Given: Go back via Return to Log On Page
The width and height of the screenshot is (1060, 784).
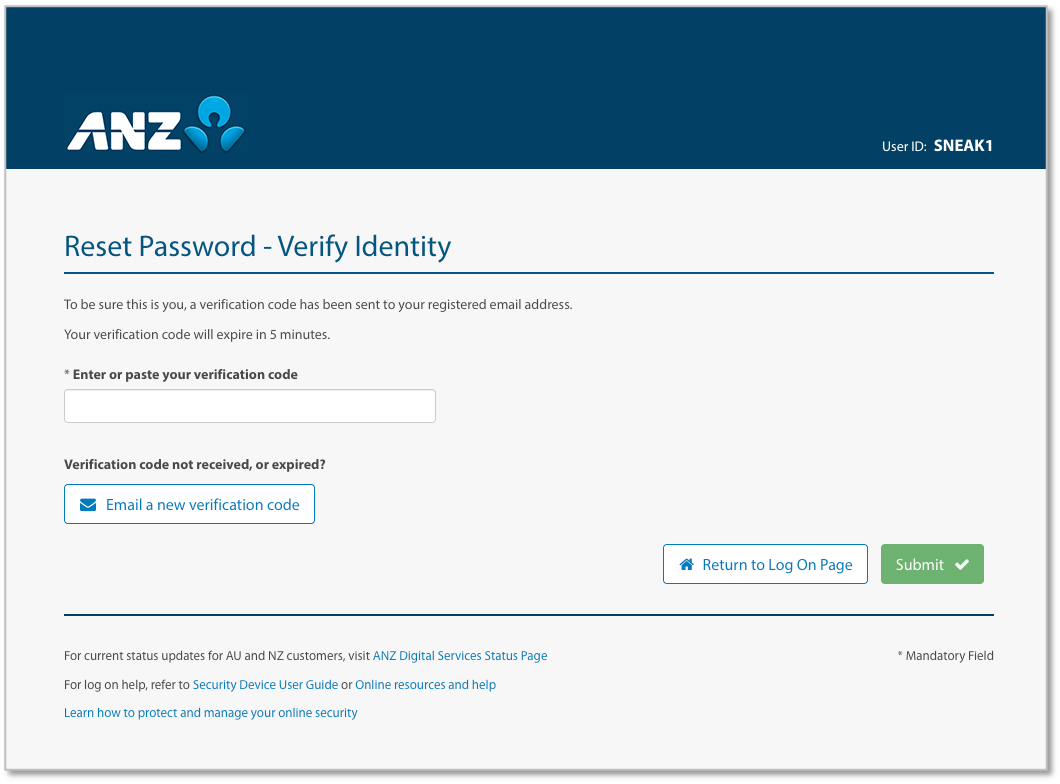Looking at the screenshot, I should (x=765, y=565).
